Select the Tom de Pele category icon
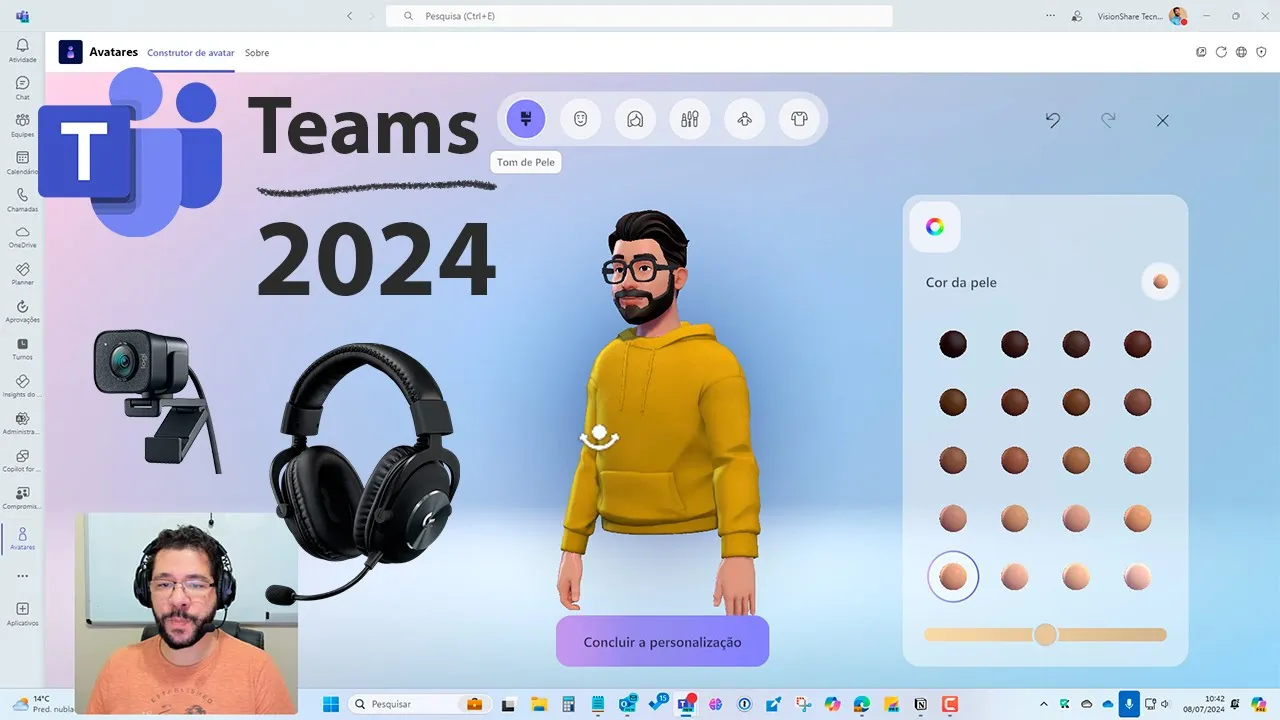The width and height of the screenshot is (1280, 720). pyautogui.click(x=526, y=119)
